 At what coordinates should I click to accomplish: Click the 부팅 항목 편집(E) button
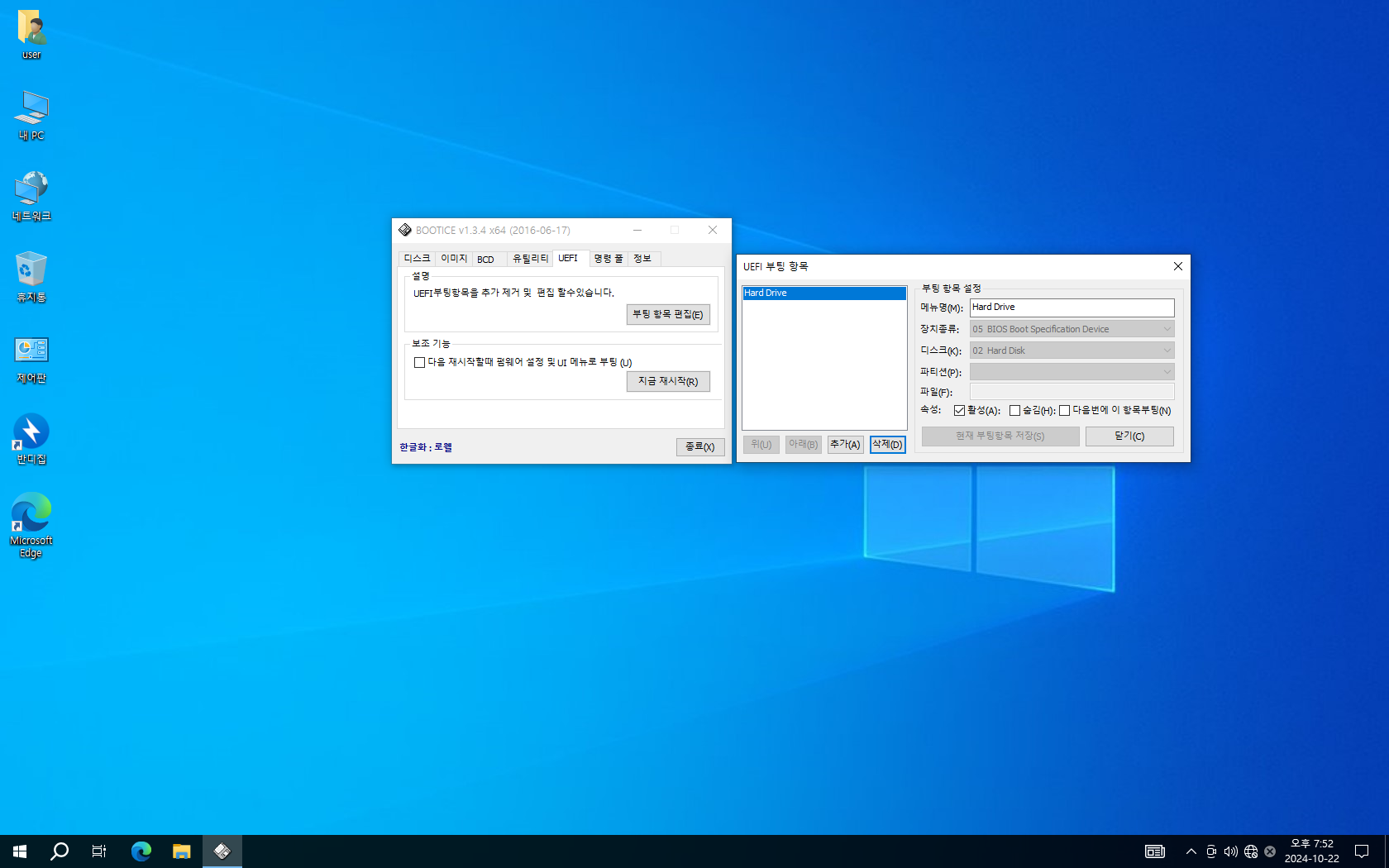coord(668,314)
